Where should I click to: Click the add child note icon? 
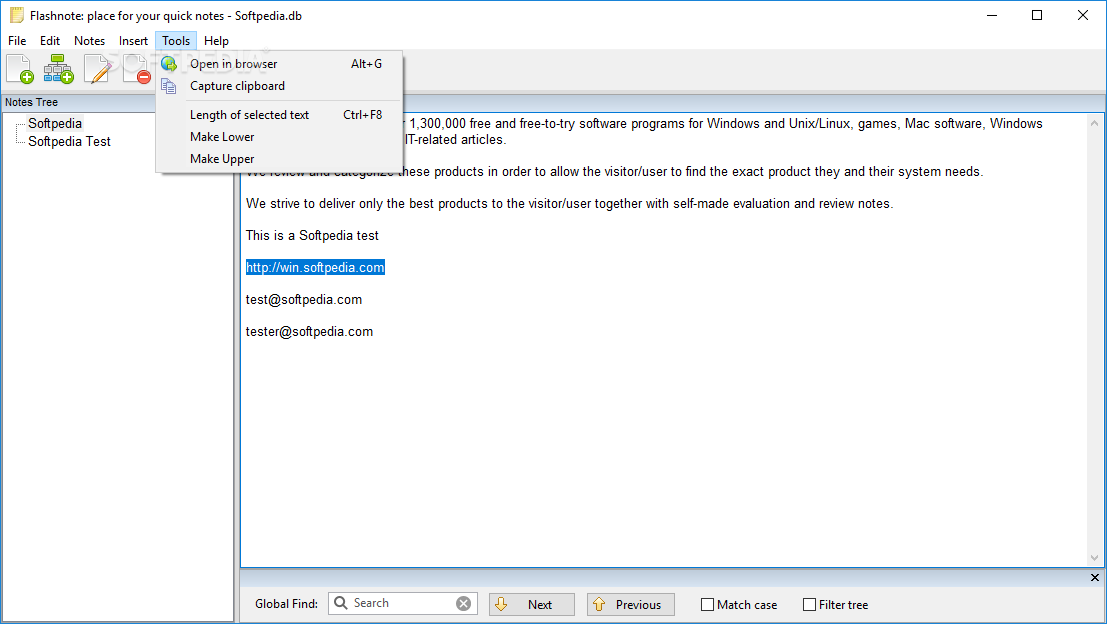tap(59, 69)
